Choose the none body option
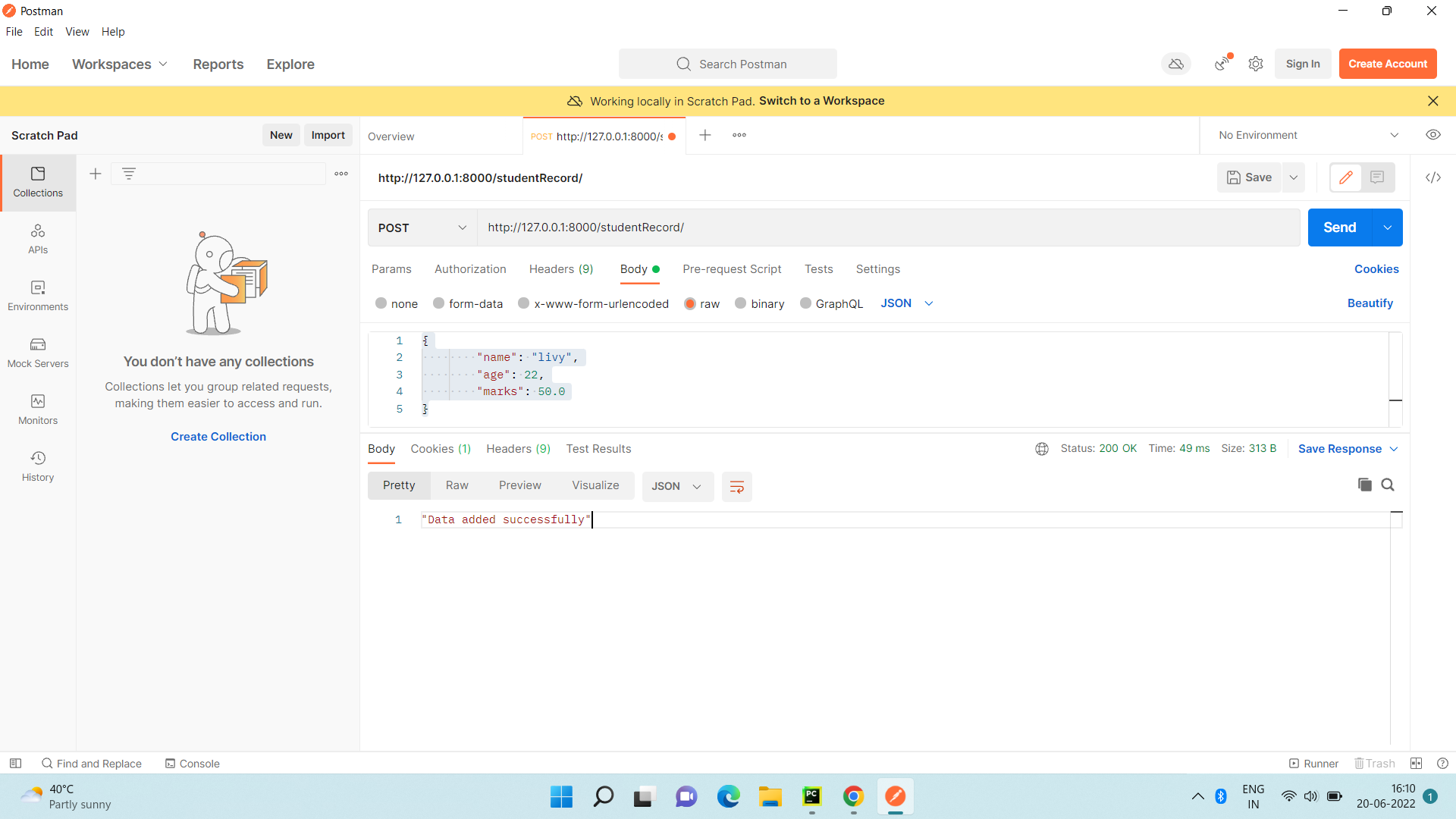Image resolution: width=1456 pixels, height=819 pixels. pyautogui.click(x=397, y=303)
